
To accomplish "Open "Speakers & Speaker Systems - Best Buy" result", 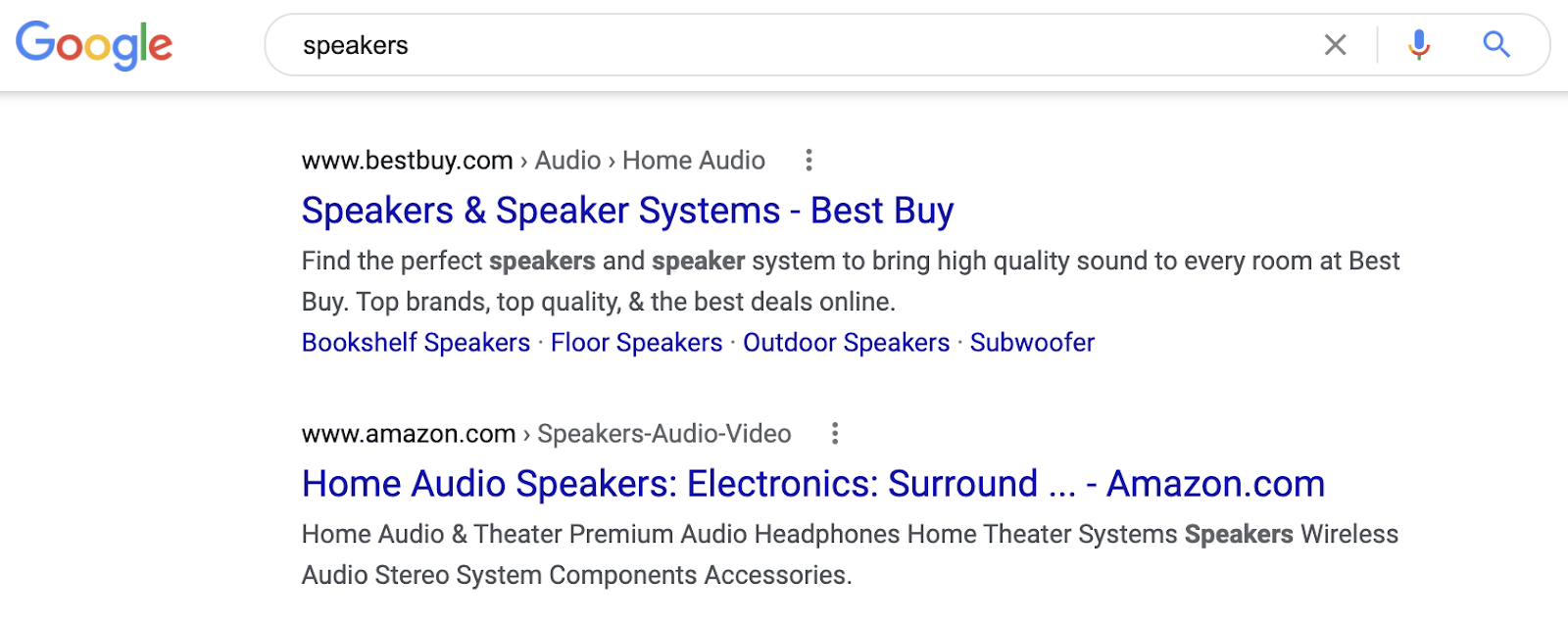I will coord(627,211).
